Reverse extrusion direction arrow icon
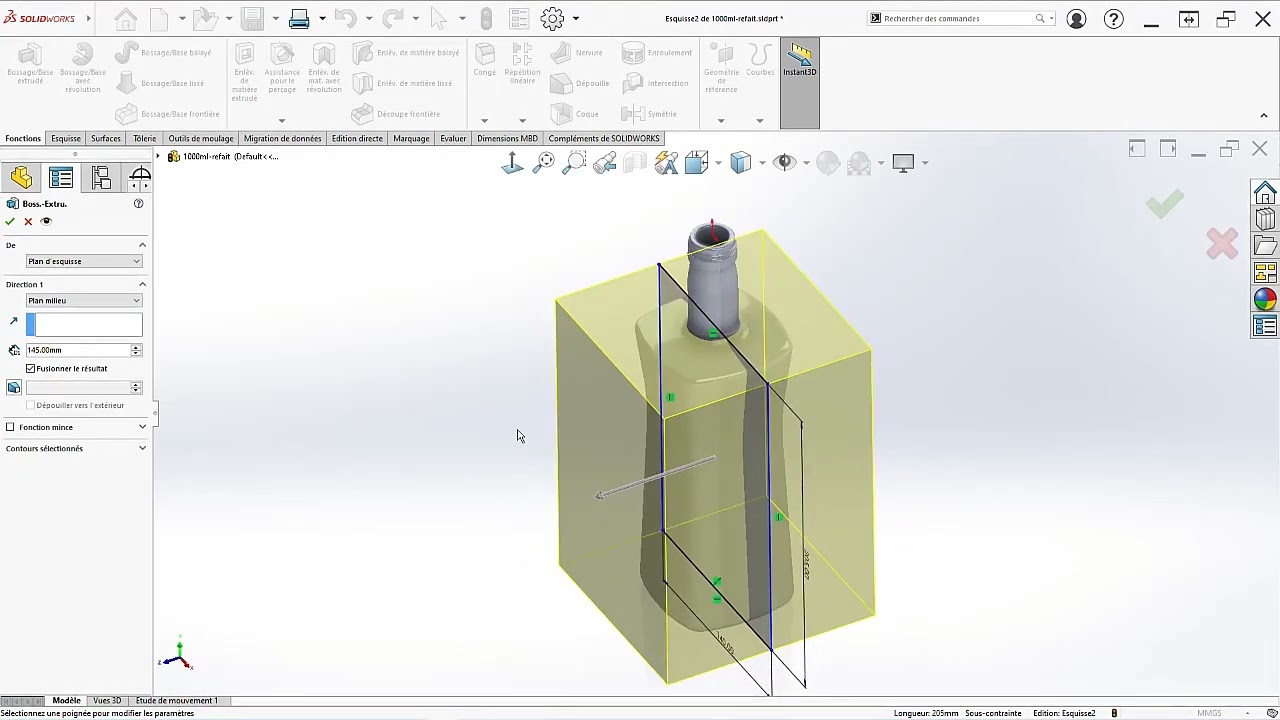 tap(13, 321)
